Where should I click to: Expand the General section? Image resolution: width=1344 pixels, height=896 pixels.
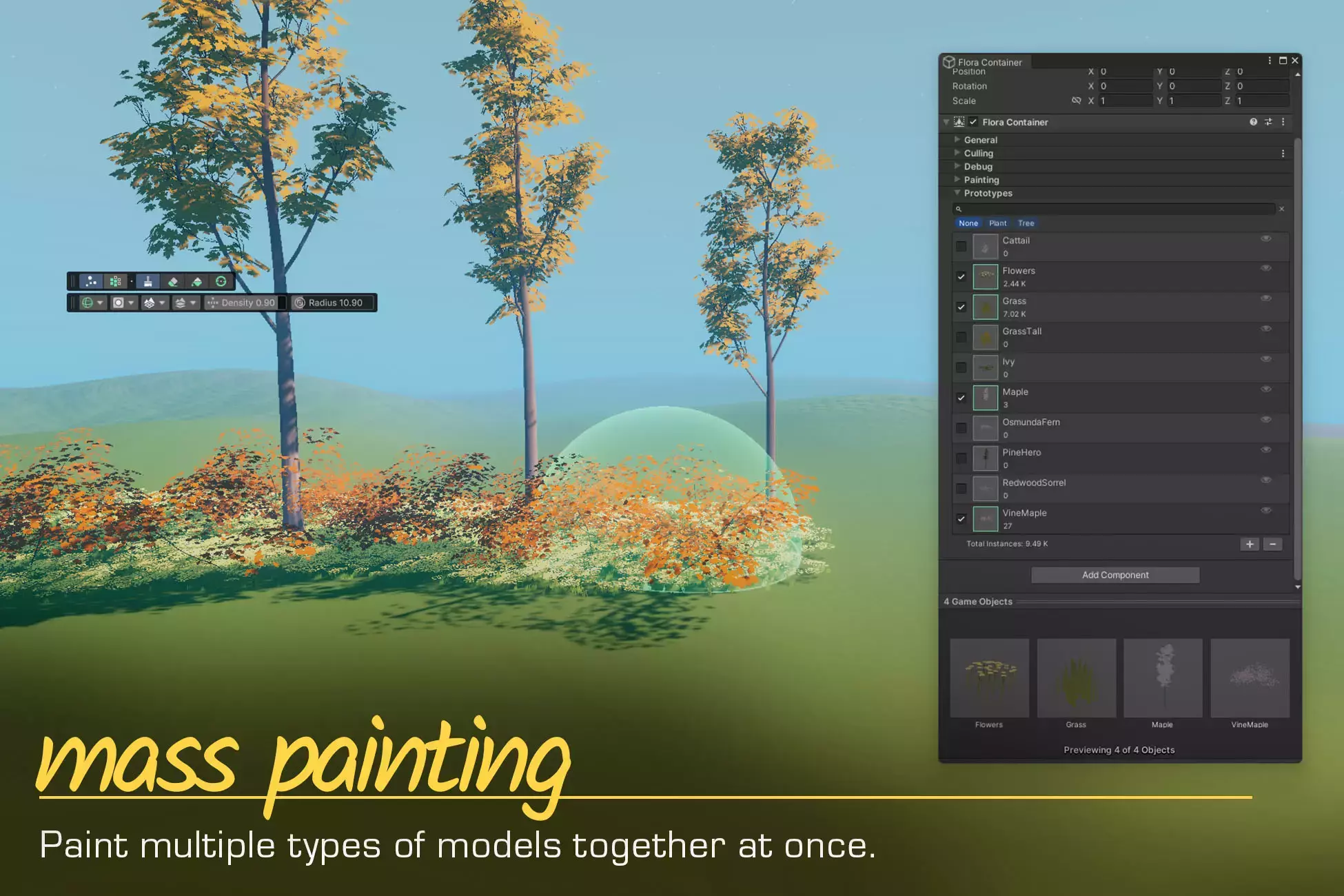(x=980, y=140)
